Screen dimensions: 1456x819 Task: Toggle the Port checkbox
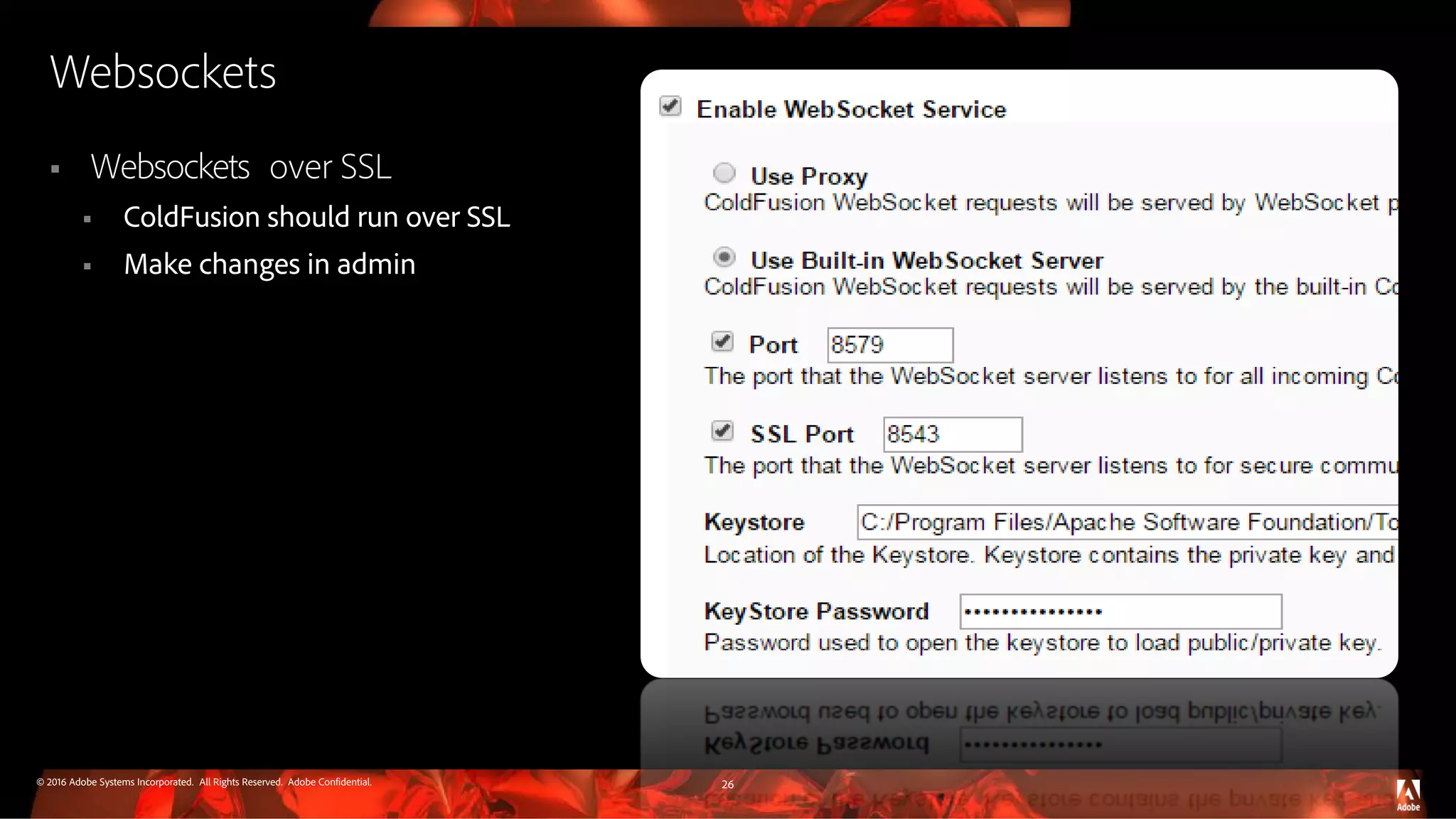point(722,342)
